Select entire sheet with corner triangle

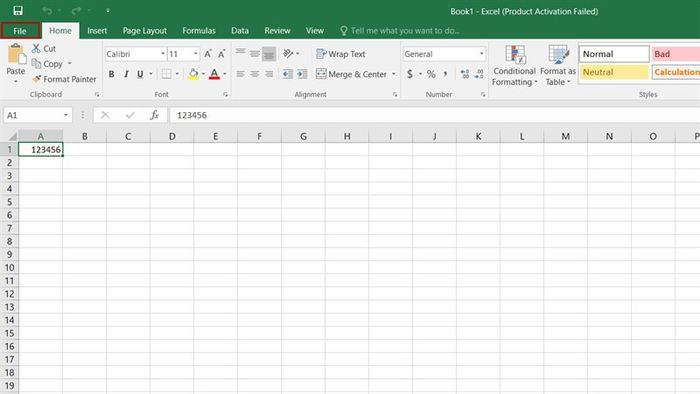(x=13, y=136)
